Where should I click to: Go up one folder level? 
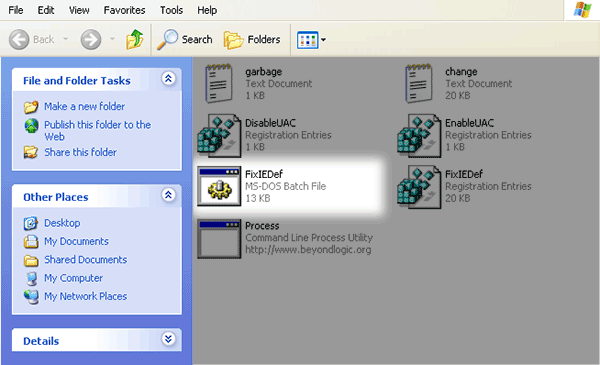click(x=135, y=39)
